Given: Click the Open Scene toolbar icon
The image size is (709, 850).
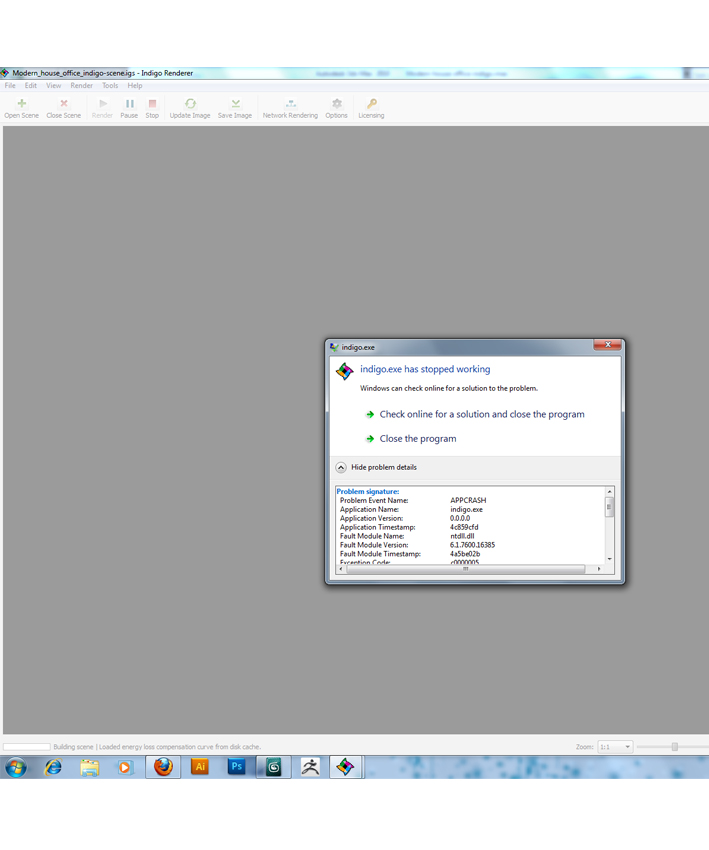Looking at the screenshot, I should pos(21,104).
